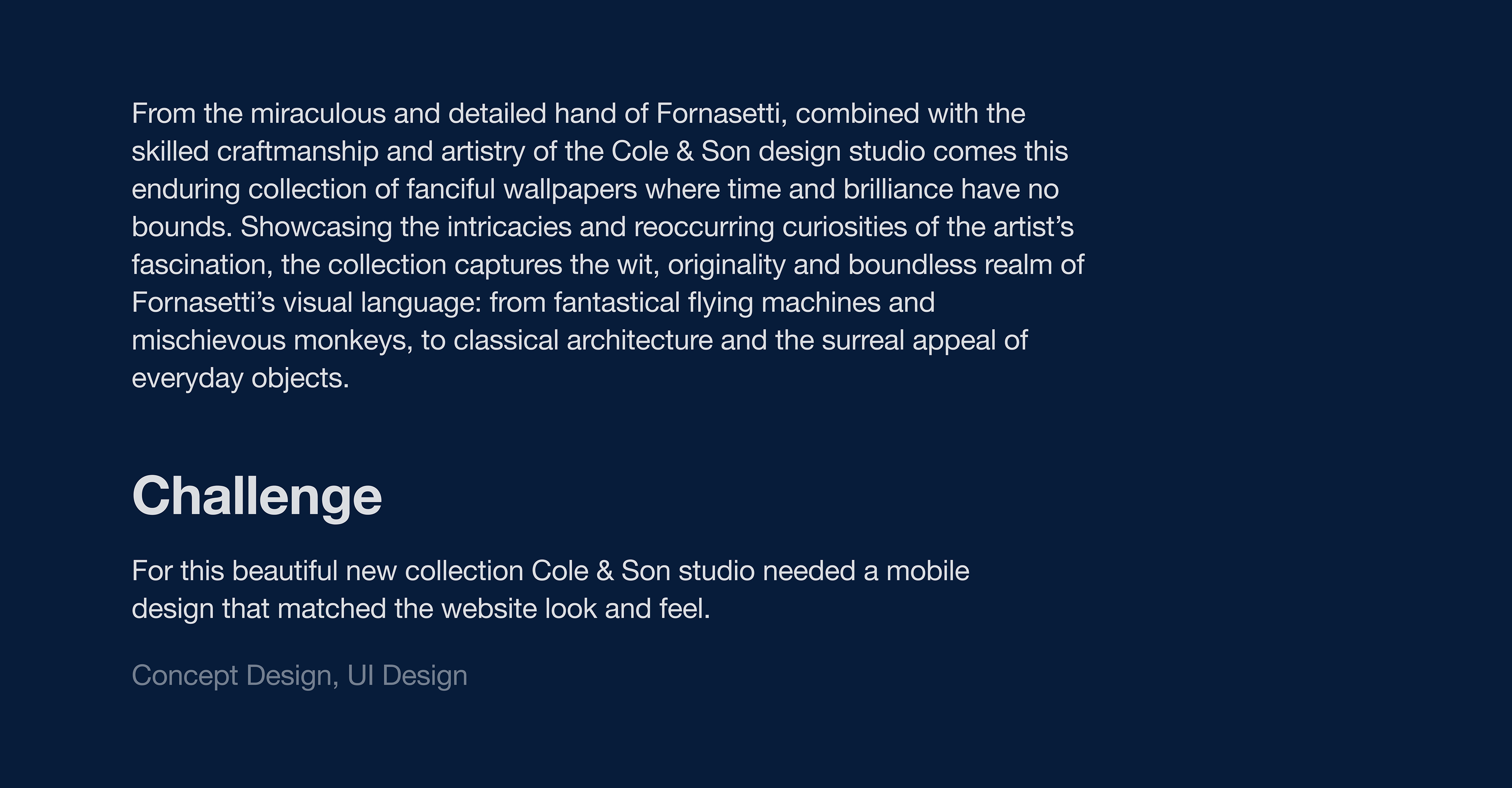Viewport: 1512px width, 788px height.
Task: Click the Challenge heading
Action: tap(256, 496)
